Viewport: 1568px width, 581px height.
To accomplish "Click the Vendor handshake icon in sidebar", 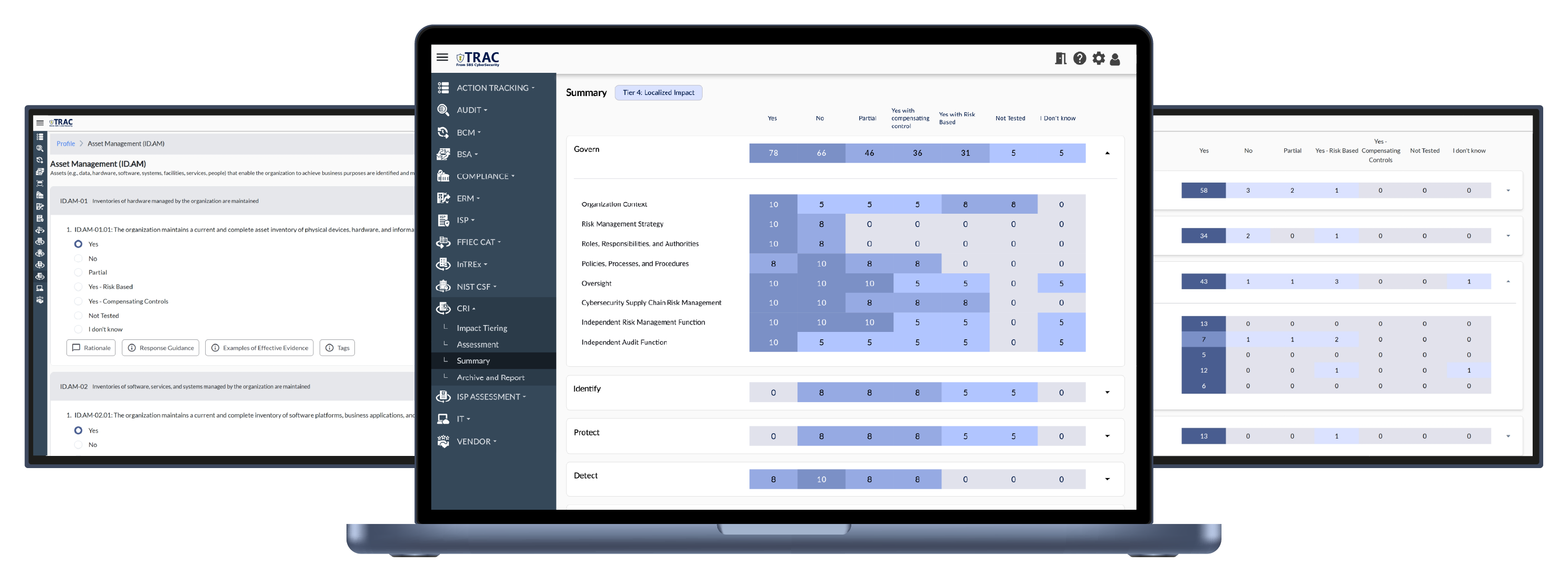I will (x=443, y=442).
